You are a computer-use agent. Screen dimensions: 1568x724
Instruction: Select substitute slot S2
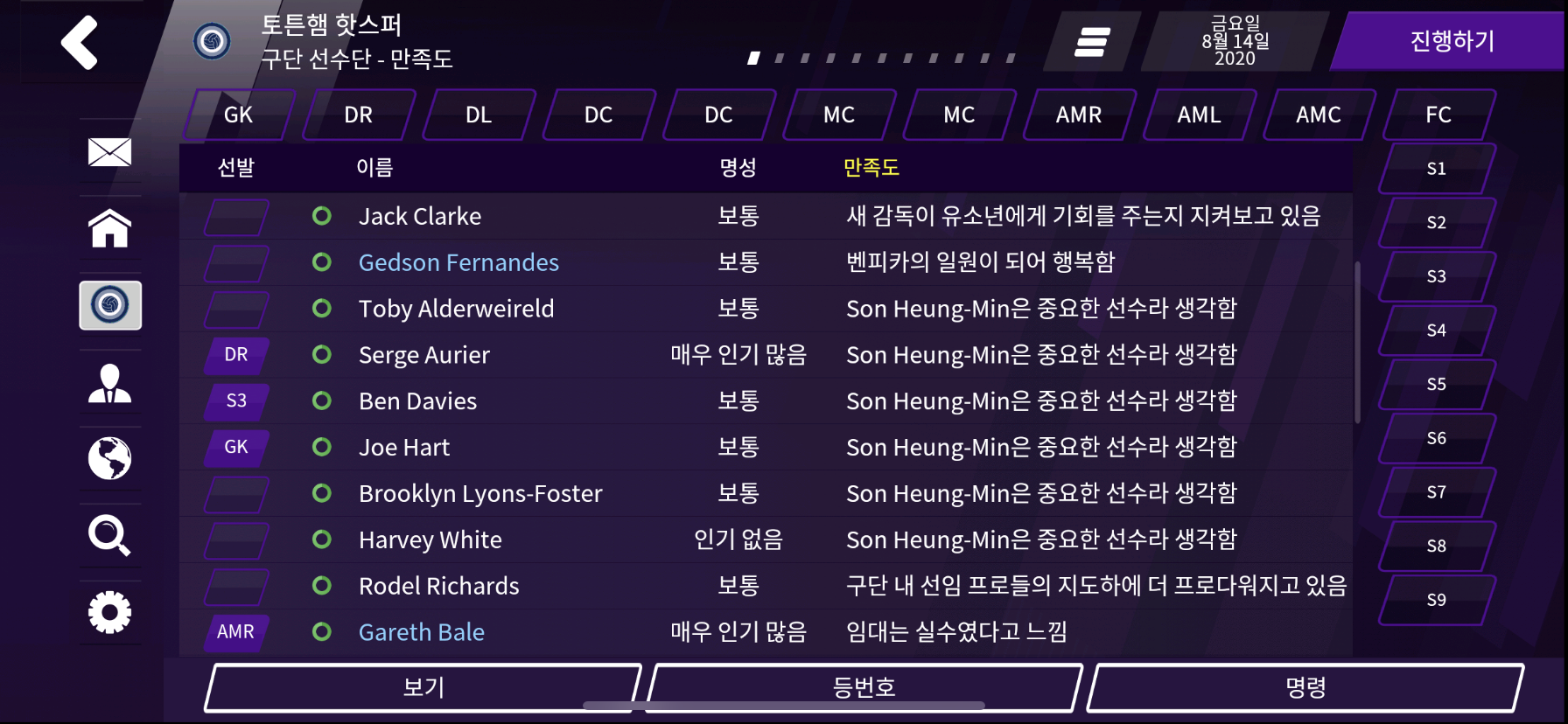coord(1437,222)
